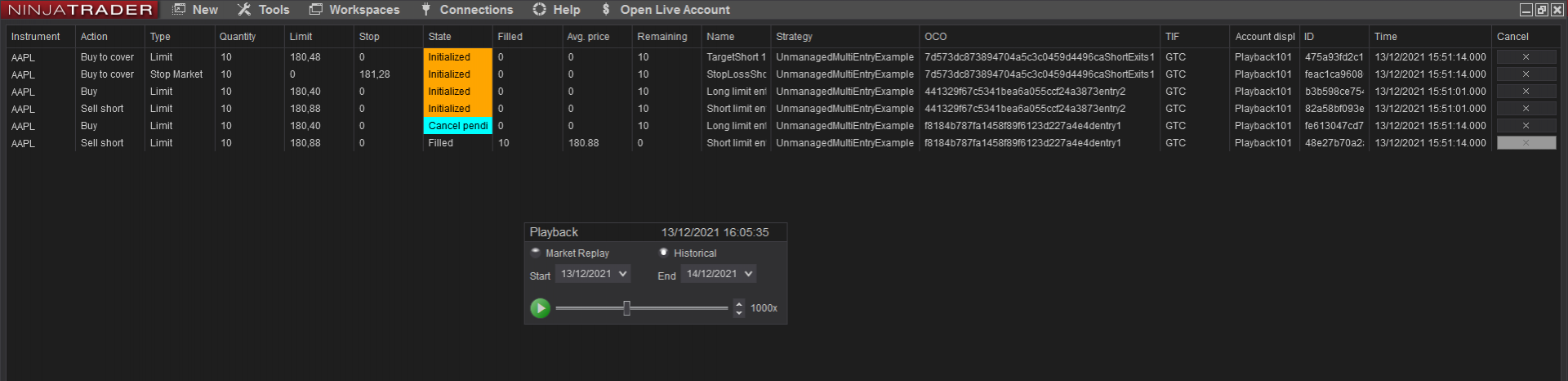The width and height of the screenshot is (1568, 381).
Task: Click the Tools wrench icon
Action: (x=244, y=10)
